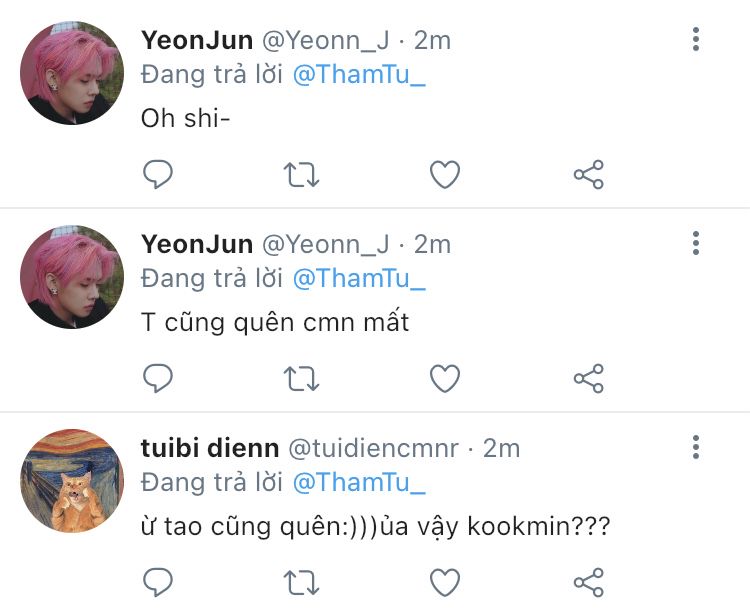Like the "Oh shi-" tweet

445,174
